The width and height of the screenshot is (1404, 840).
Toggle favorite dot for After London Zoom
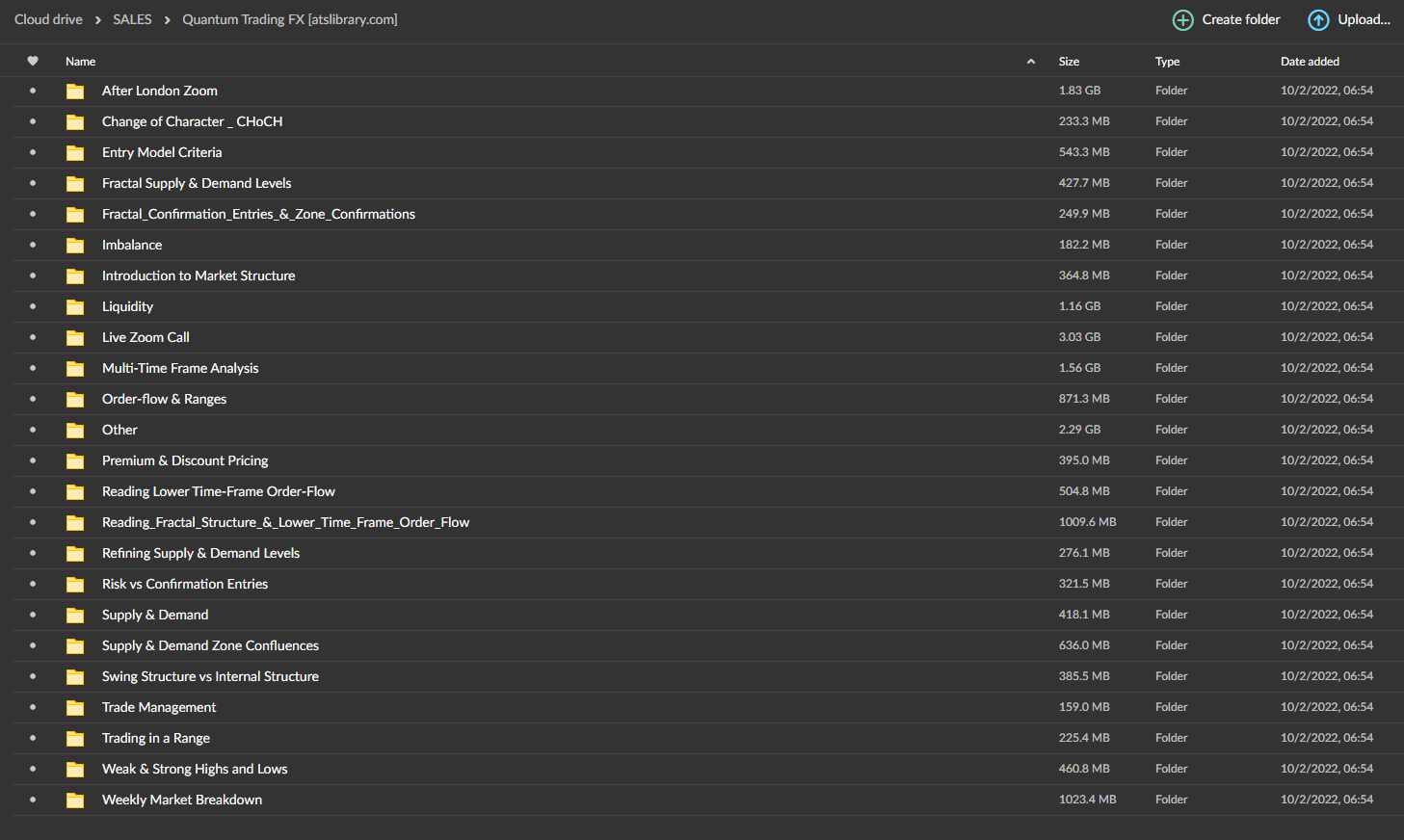click(x=33, y=91)
